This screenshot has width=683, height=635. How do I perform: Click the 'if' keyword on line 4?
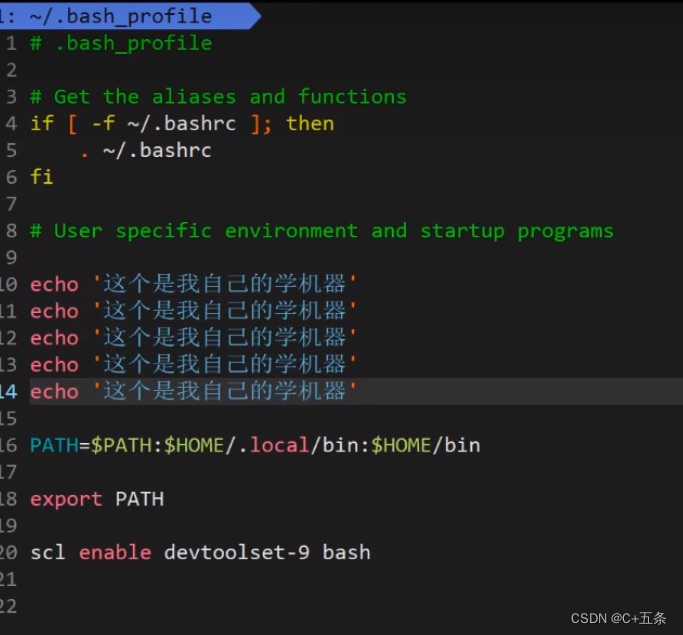42,123
